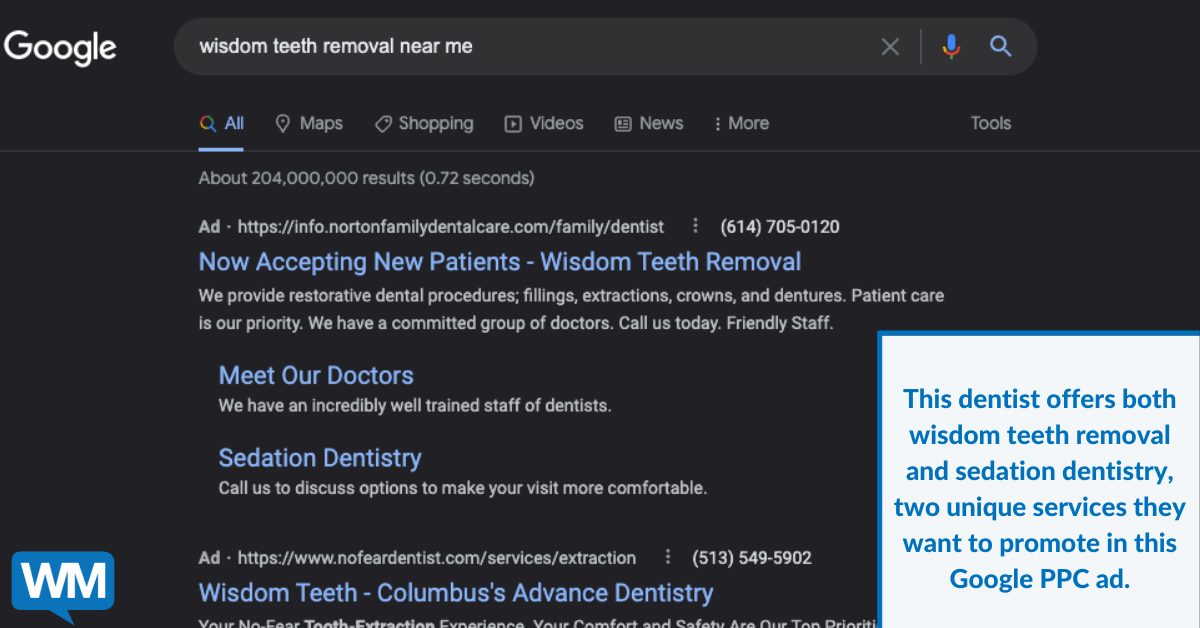The height and width of the screenshot is (628, 1200).
Task: Open the three-dot menu on the nofeardentist ad
Action: 667,558
